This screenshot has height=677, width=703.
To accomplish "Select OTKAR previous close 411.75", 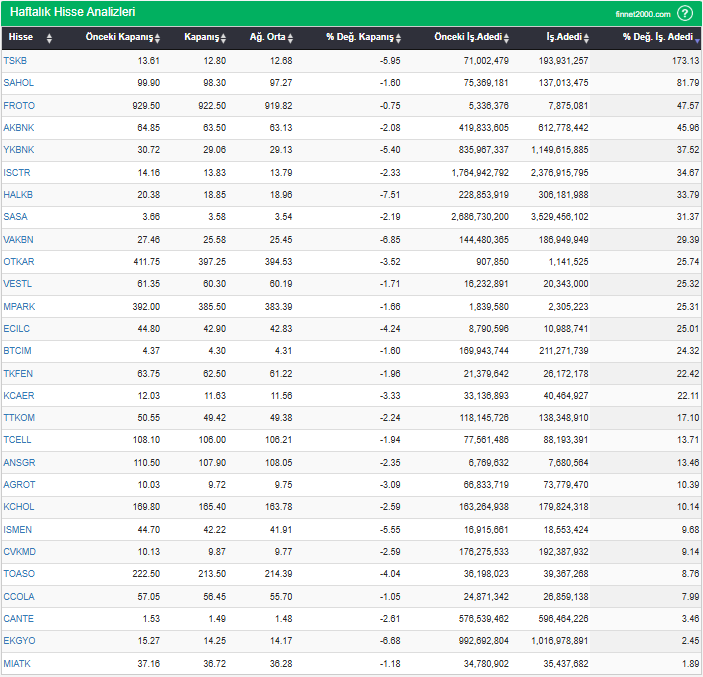I will (147, 261).
